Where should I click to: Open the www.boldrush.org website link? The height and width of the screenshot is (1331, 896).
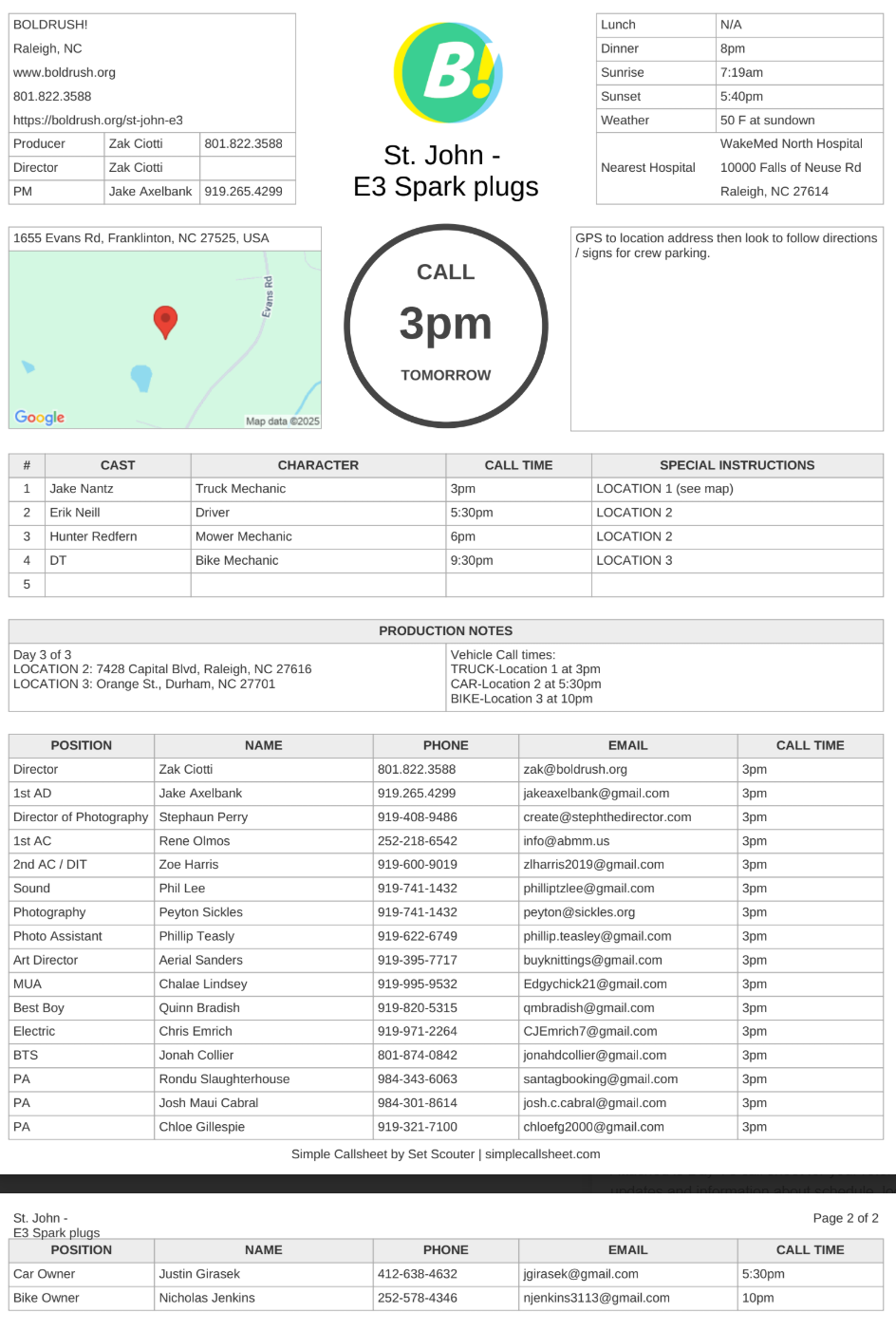click(65, 72)
